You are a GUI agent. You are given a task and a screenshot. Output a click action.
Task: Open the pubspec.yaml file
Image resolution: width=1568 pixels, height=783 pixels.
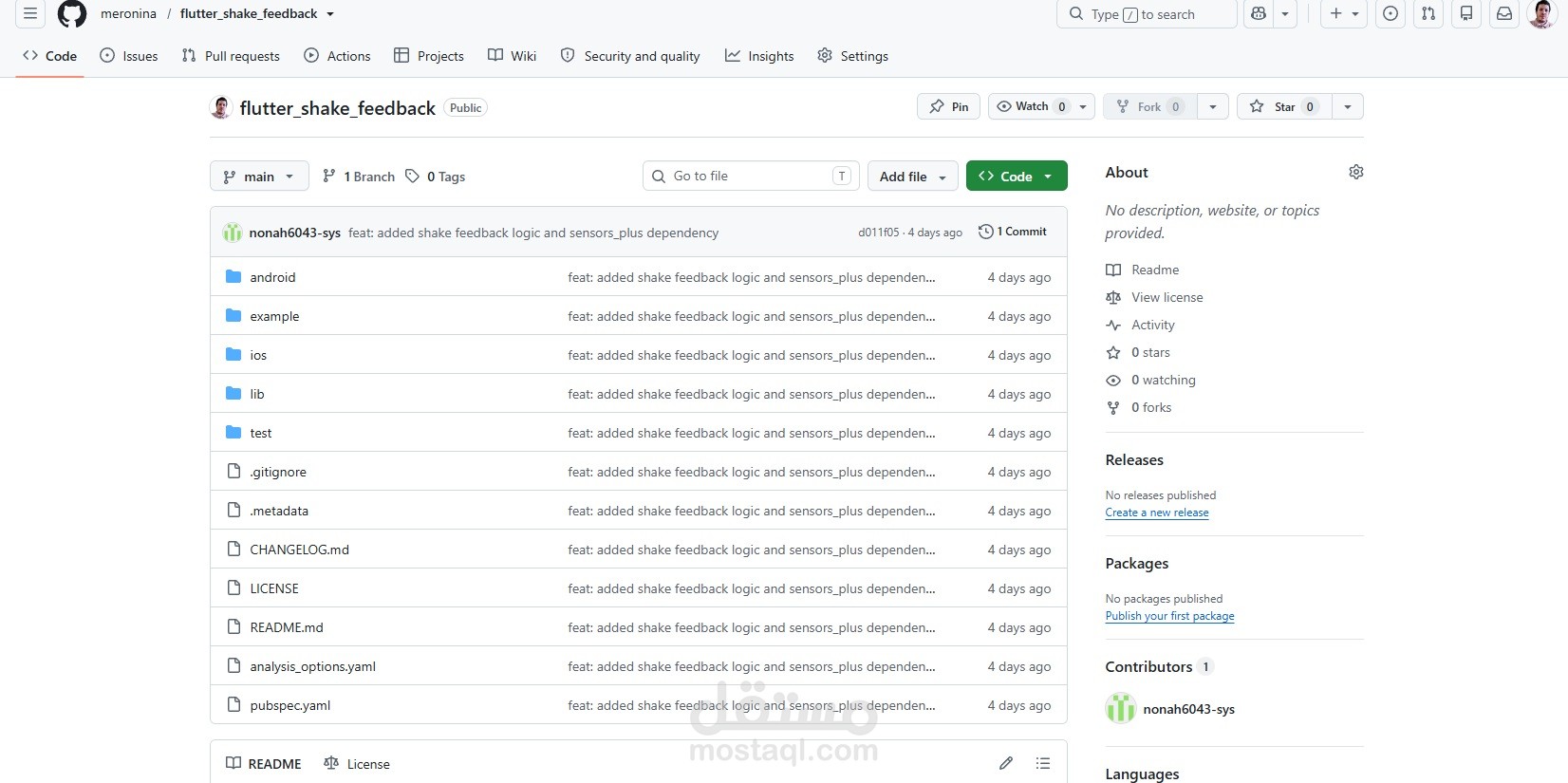[290, 705]
